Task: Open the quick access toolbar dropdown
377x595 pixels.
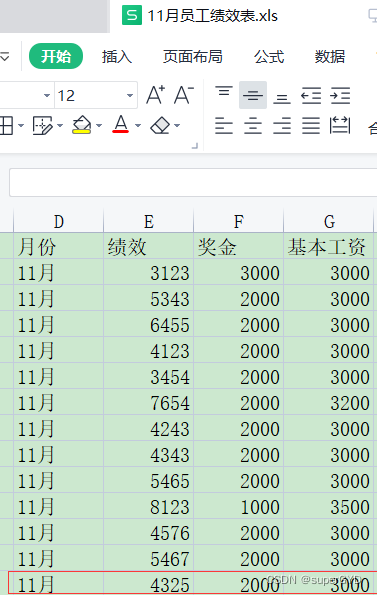Action: [4, 57]
